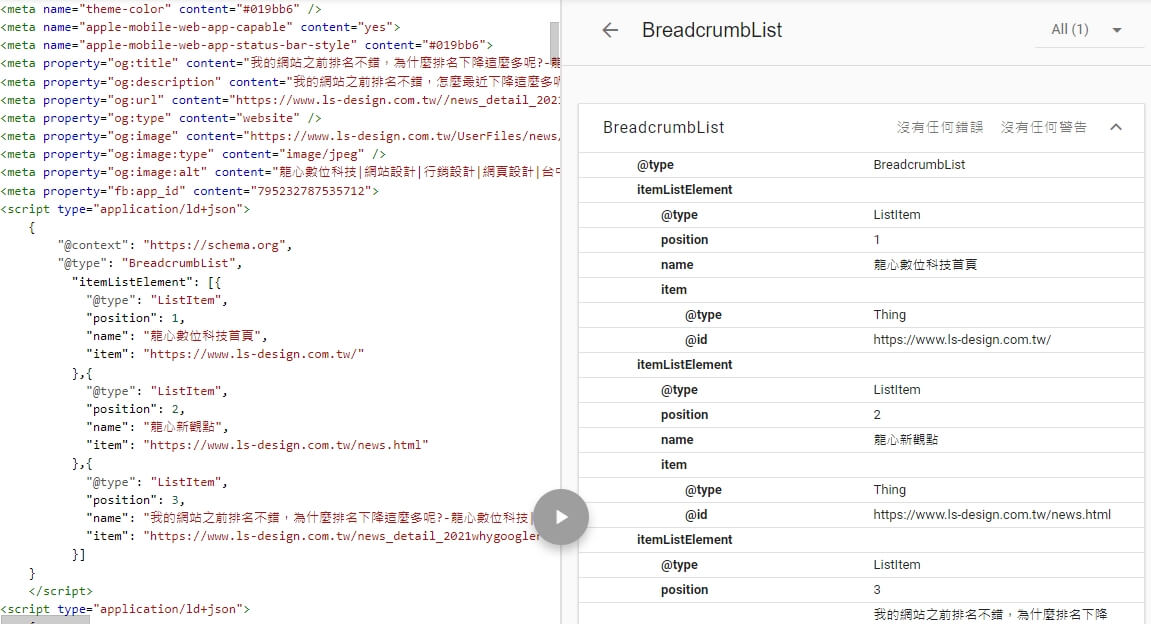
Task: Click the 沒有任何警告 status label
Action: click(1043, 127)
